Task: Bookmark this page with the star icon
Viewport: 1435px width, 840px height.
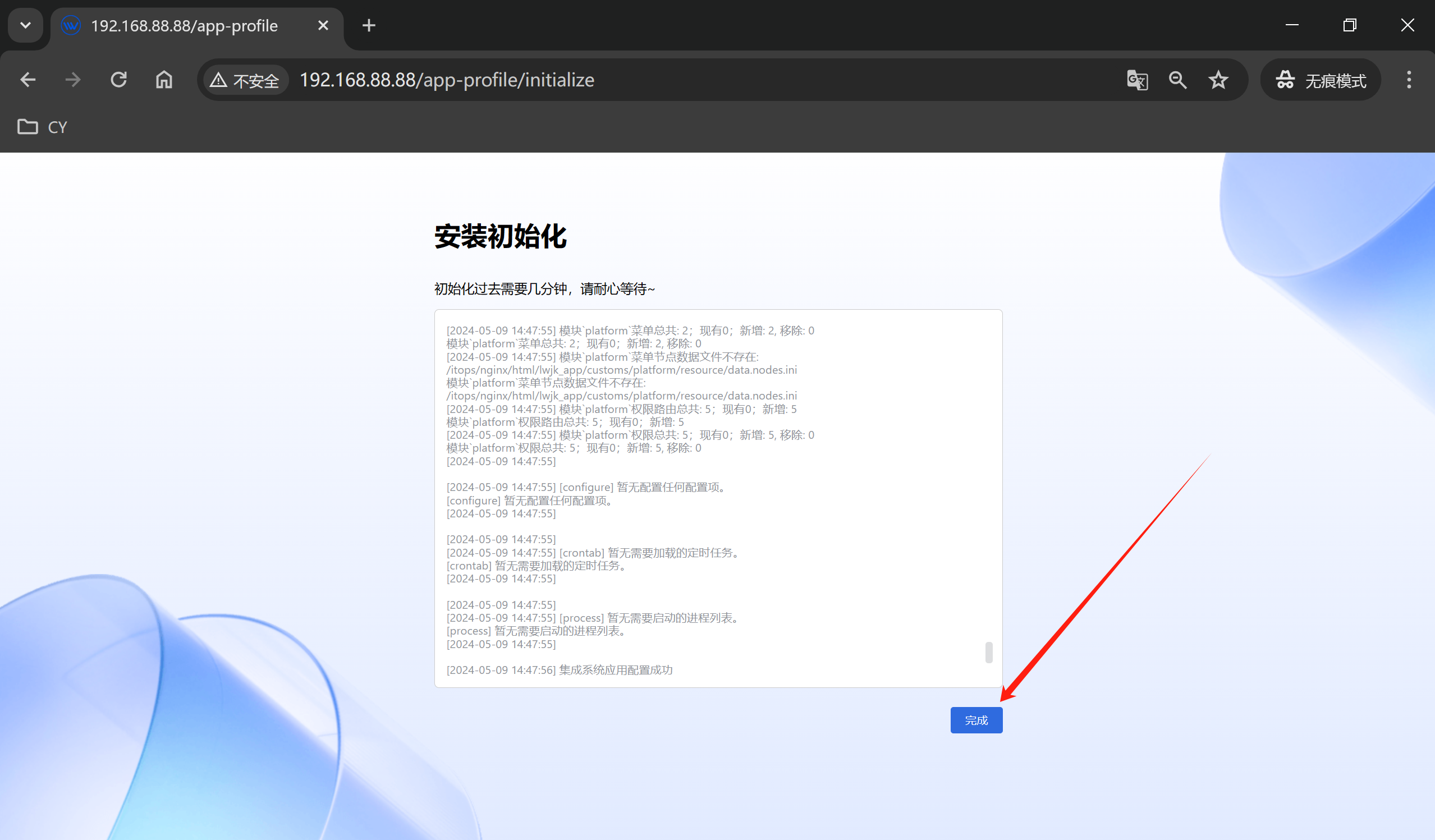Action: pos(1218,80)
